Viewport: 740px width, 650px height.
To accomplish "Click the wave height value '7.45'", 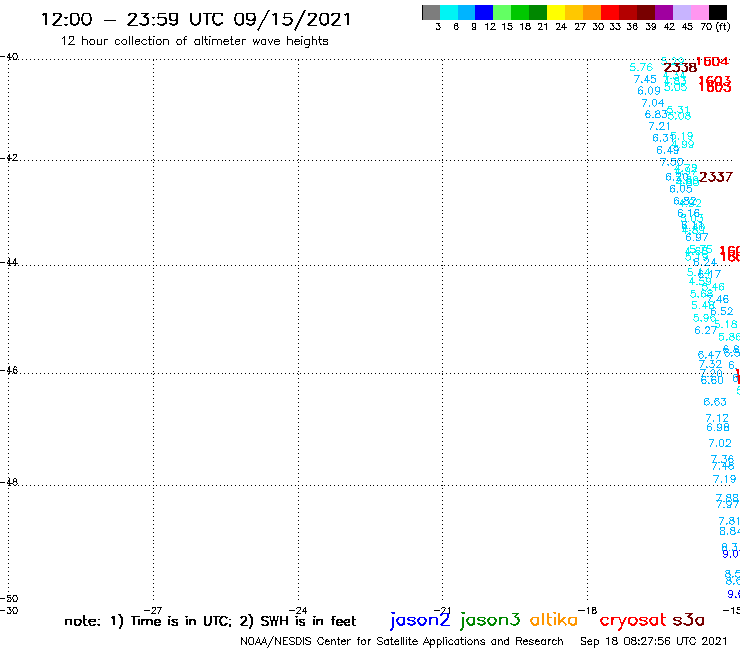I will coord(645,79).
